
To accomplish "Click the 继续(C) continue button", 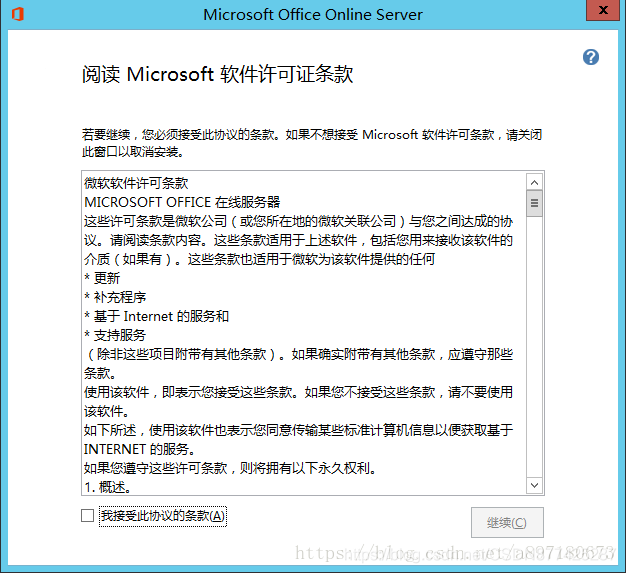I will click(507, 522).
